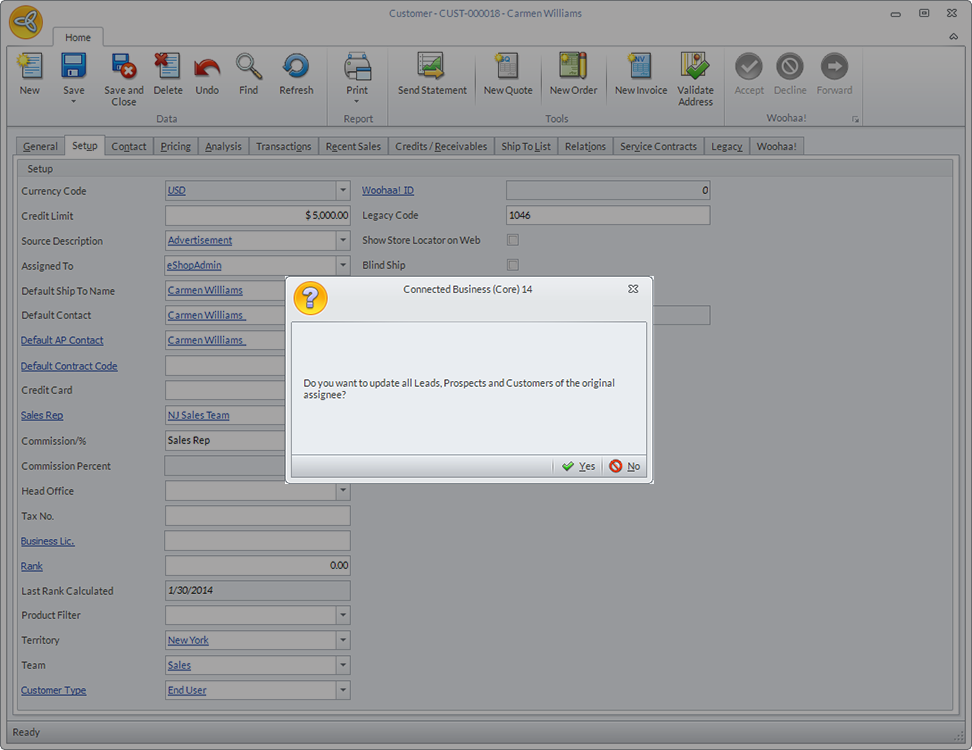The width and height of the screenshot is (972, 750).
Task: Click the Send Statement icon
Action: click(x=432, y=68)
